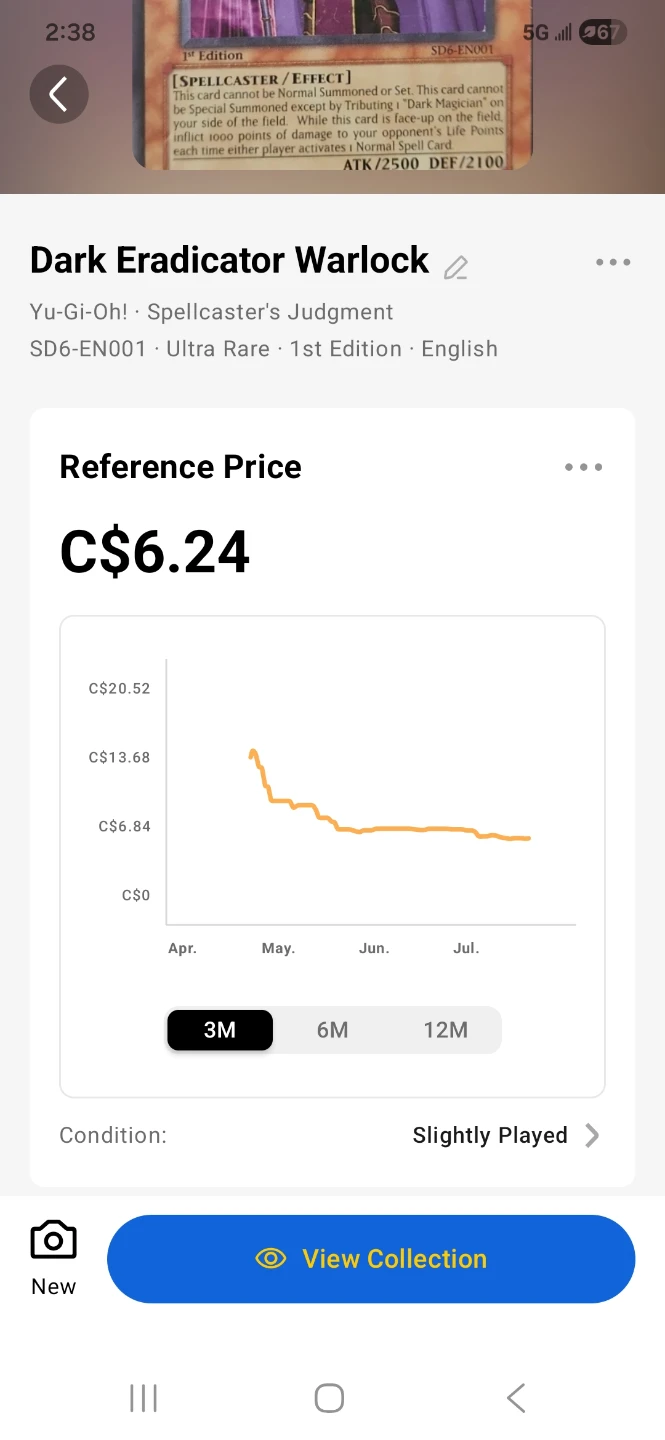The image size is (665, 1440).
Task: Select the 3M chart range
Action: pyautogui.click(x=220, y=1030)
